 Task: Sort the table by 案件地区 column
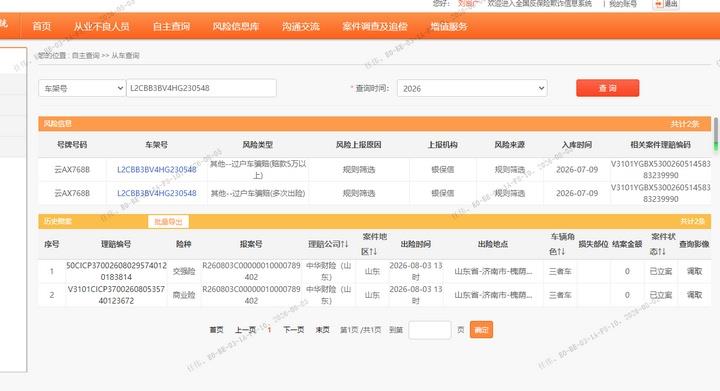pos(374,244)
